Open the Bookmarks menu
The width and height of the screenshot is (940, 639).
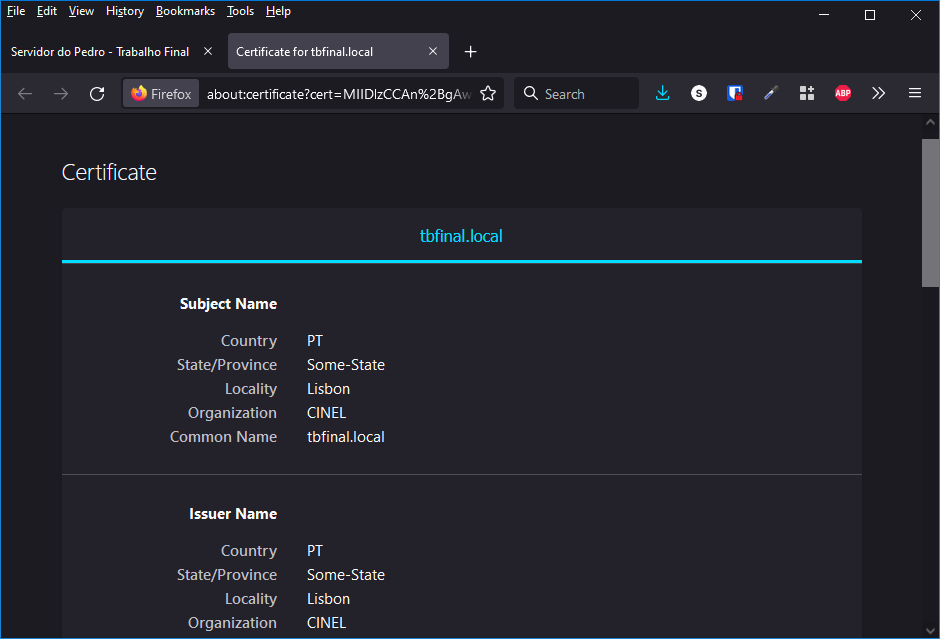coord(185,11)
